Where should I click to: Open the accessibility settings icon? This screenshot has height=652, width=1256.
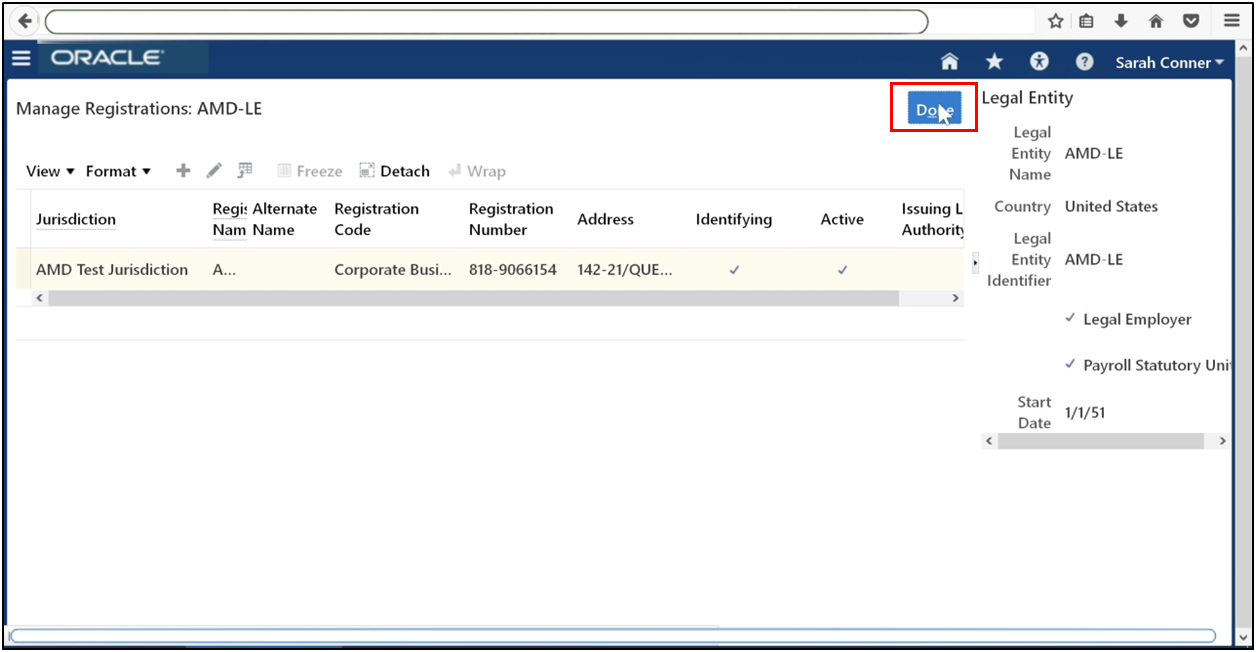pos(1039,61)
